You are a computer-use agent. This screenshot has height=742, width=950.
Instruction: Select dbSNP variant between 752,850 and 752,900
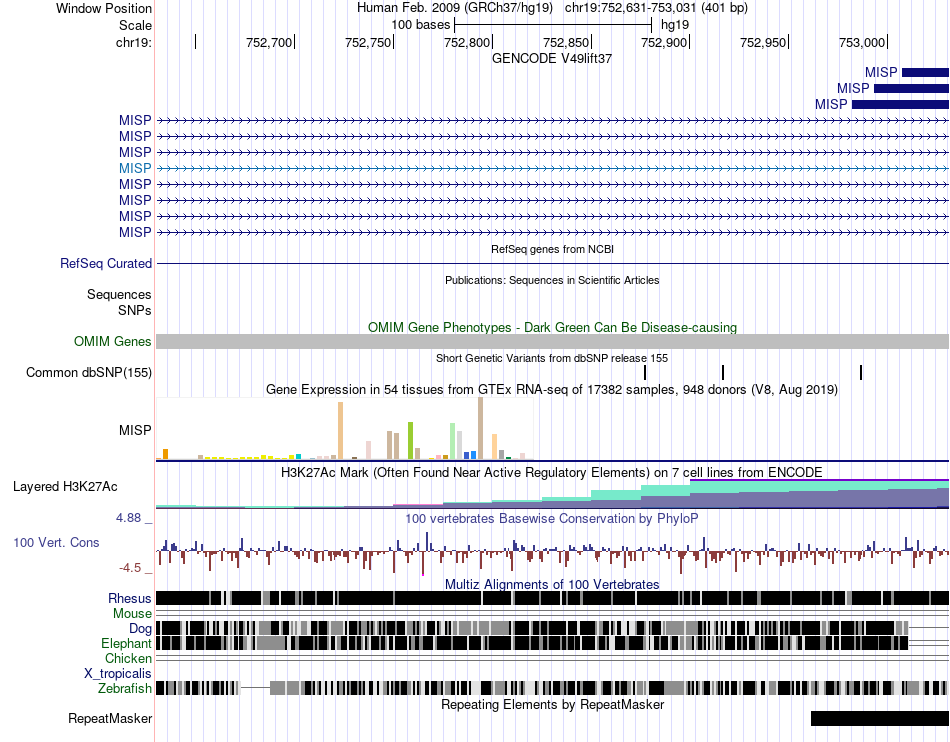tap(645, 373)
